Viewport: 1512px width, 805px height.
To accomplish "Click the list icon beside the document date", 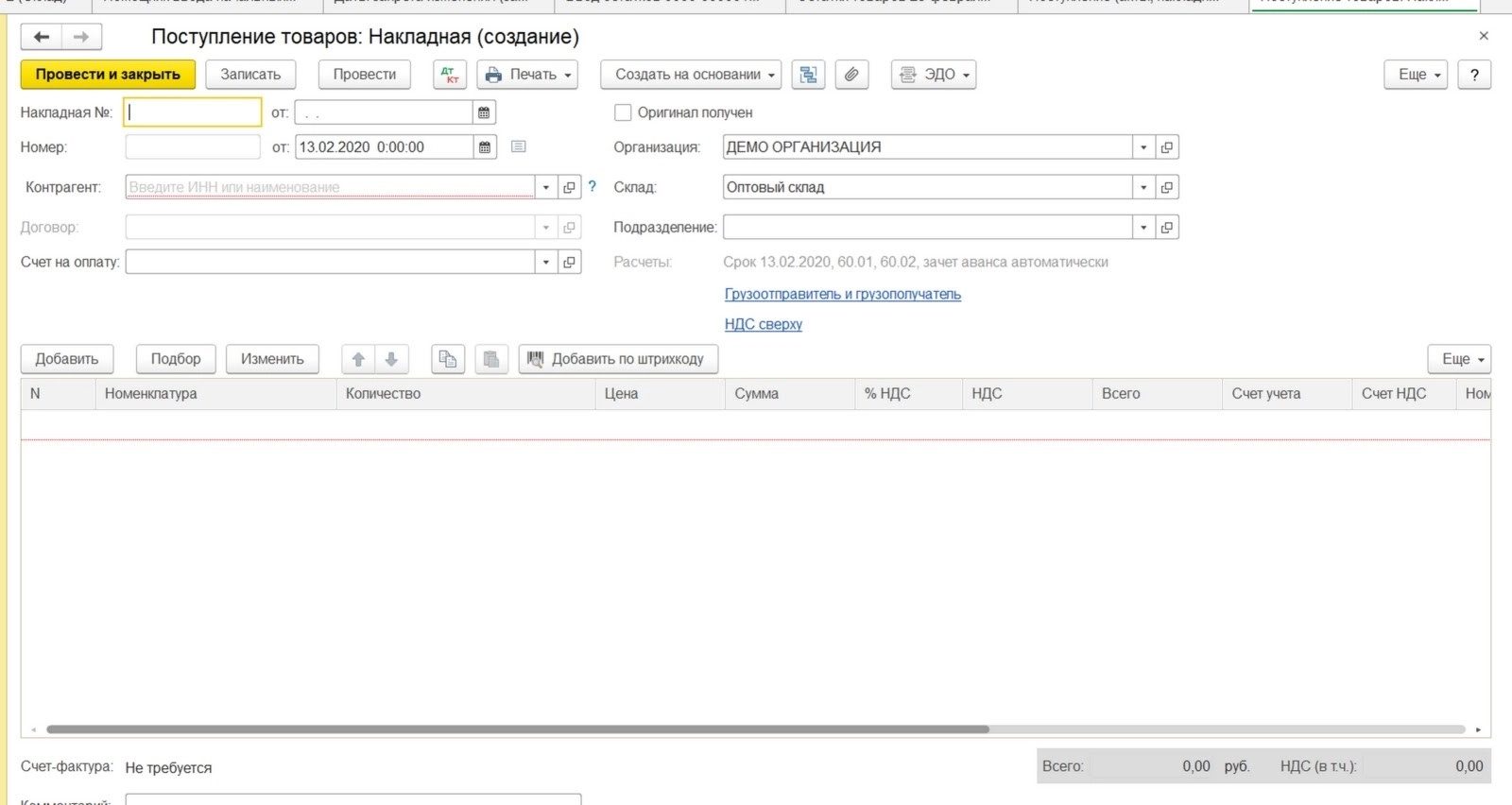I will pyautogui.click(x=518, y=146).
